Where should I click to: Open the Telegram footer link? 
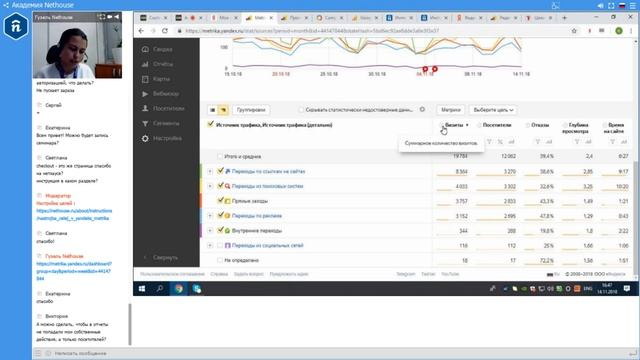click(406, 274)
